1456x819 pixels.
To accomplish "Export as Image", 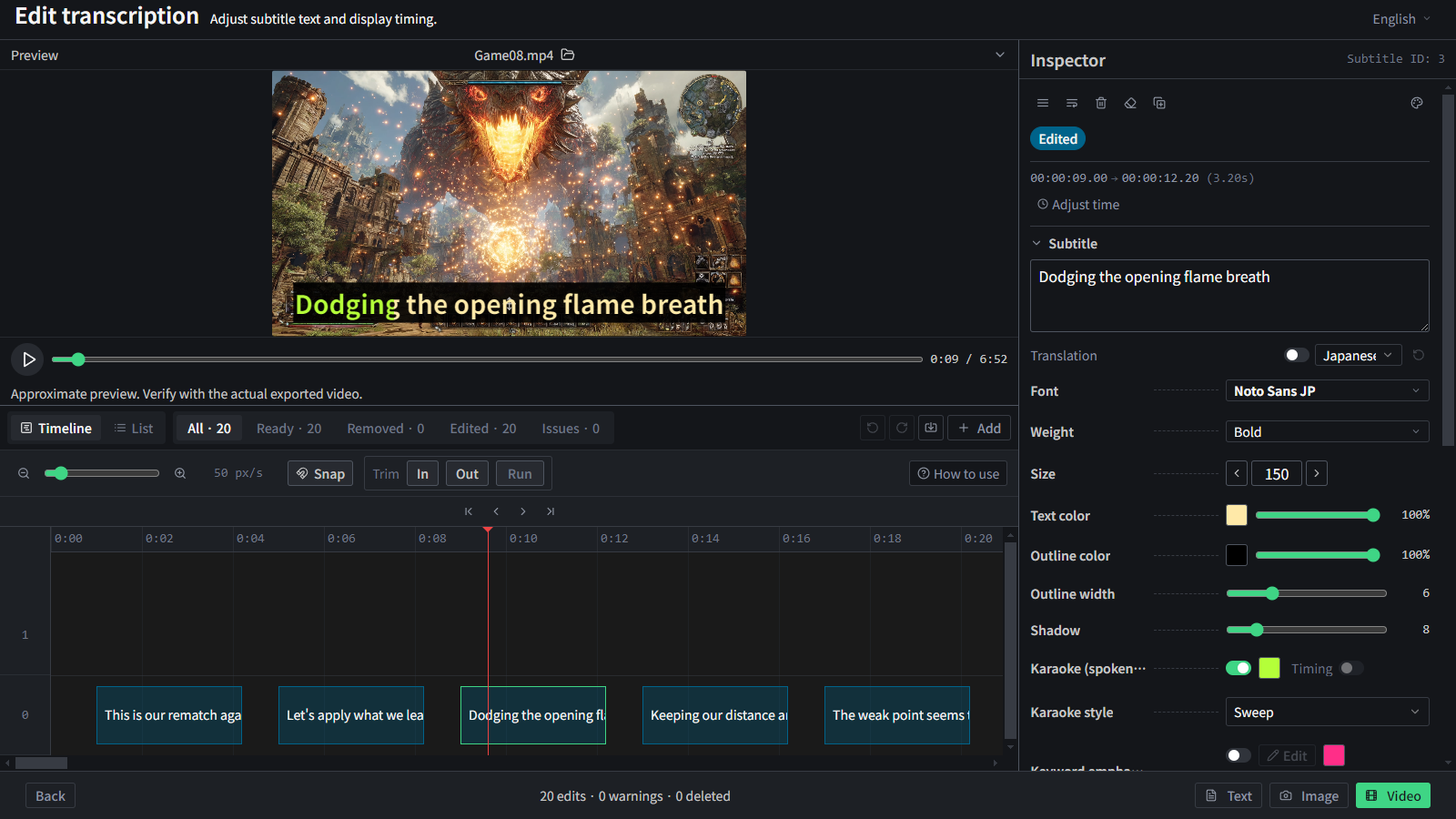I will coord(1309,795).
